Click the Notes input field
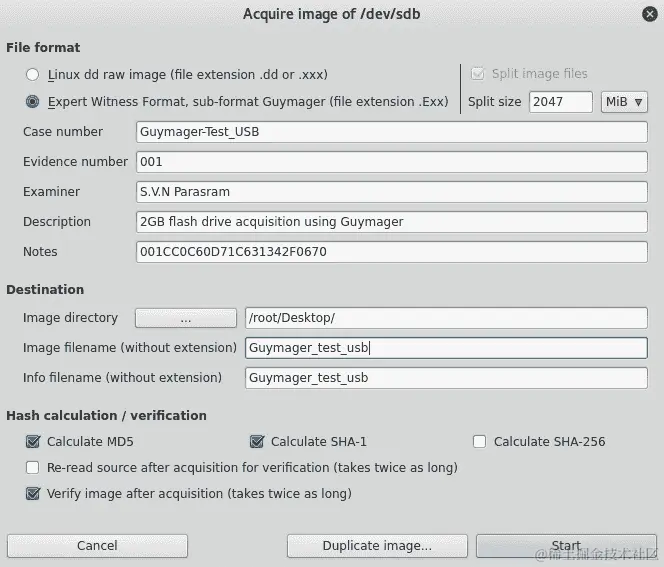The image size is (664, 567). tap(392, 252)
